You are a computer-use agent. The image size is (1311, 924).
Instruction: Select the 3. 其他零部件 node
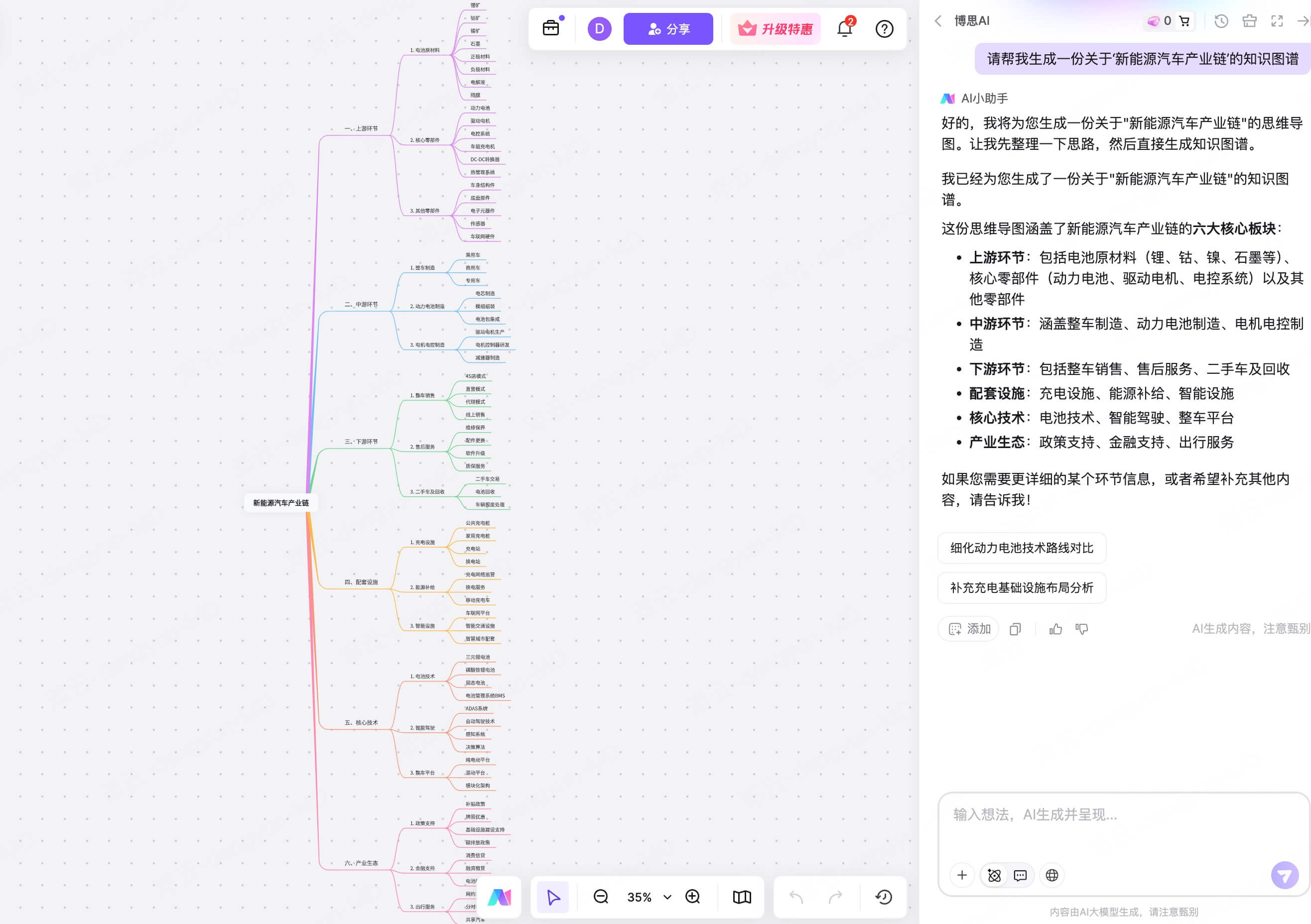coord(425,211)
